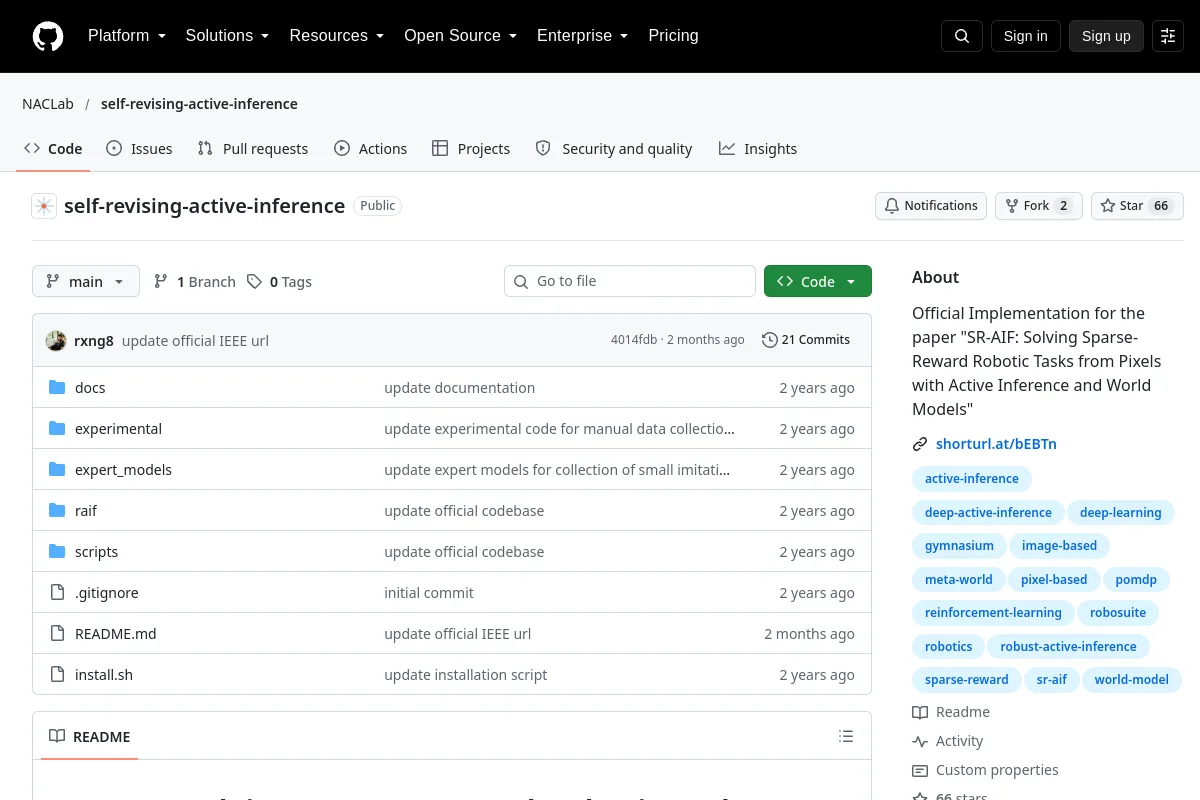
Task: Open appearance settings sliders icon
Action: pos(1168,36)
